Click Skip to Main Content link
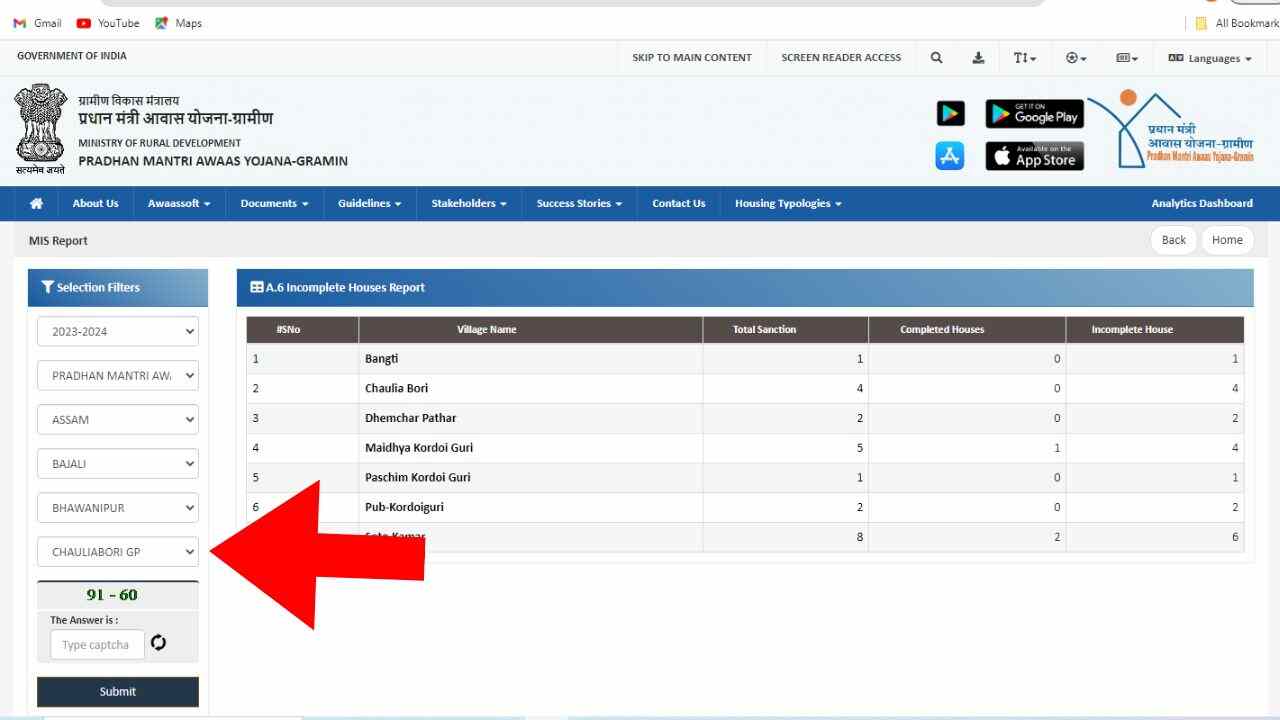 (692, 58)
